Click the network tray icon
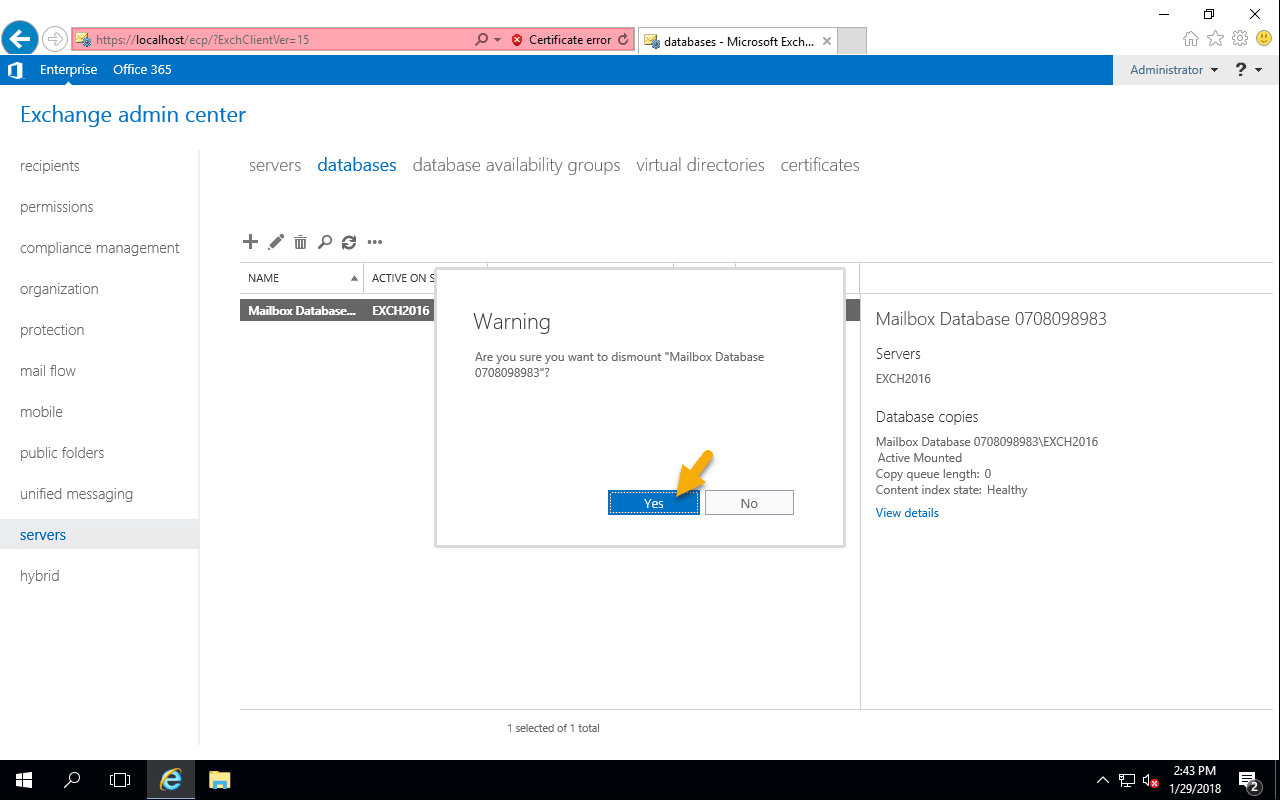 click(x=1127, y=780)
